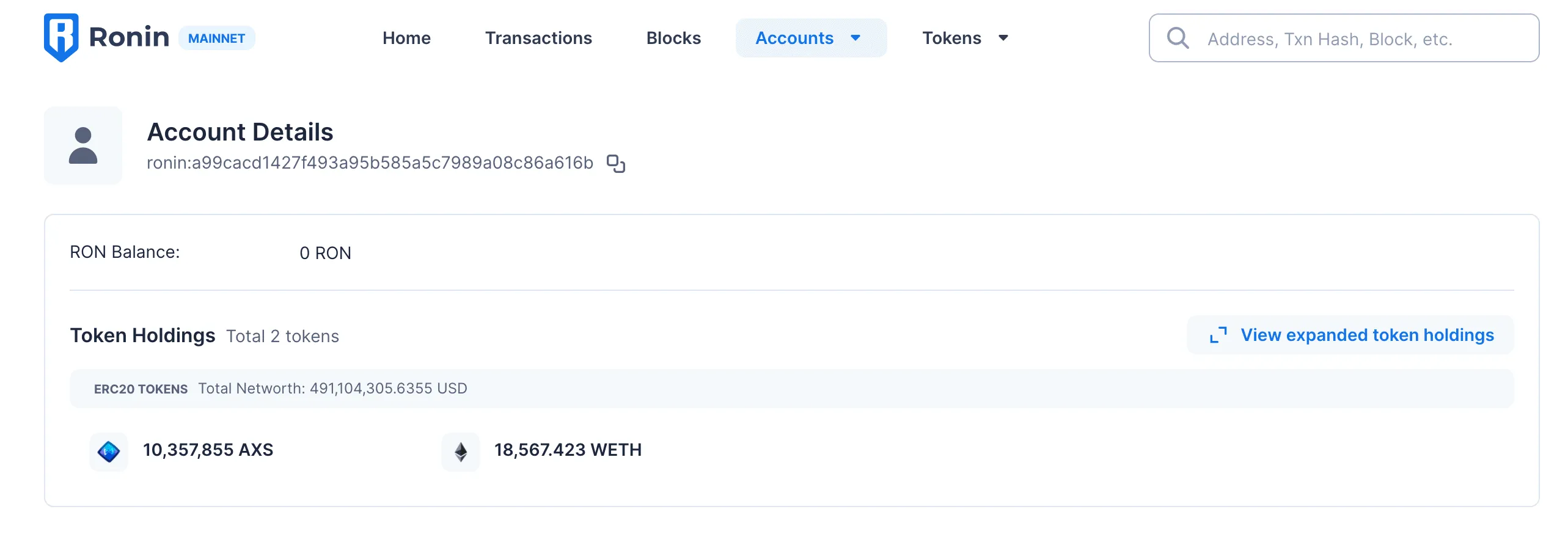
Task: Expand the Accounts dropdown arrow
Action: pos(855,38)
